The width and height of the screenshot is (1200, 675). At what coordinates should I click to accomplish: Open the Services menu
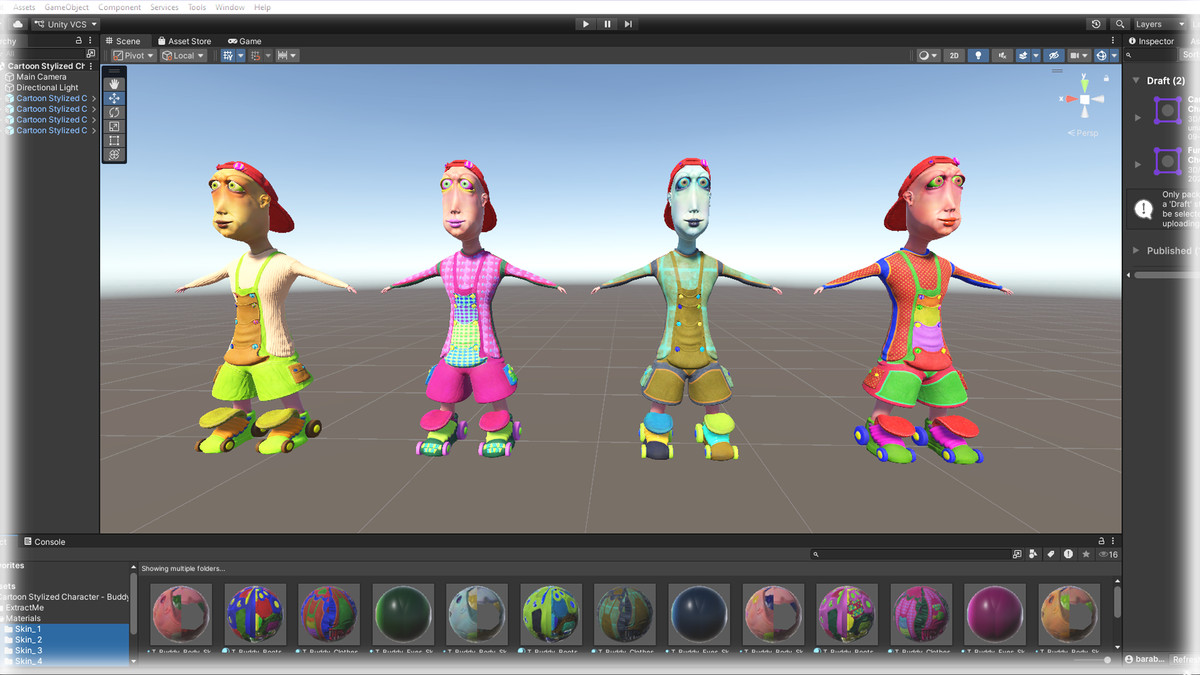[164, 7]
